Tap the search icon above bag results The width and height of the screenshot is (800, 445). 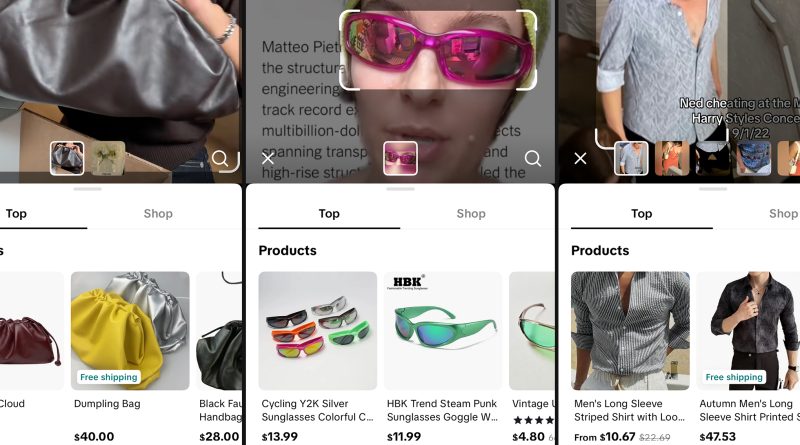pos(220,158)
